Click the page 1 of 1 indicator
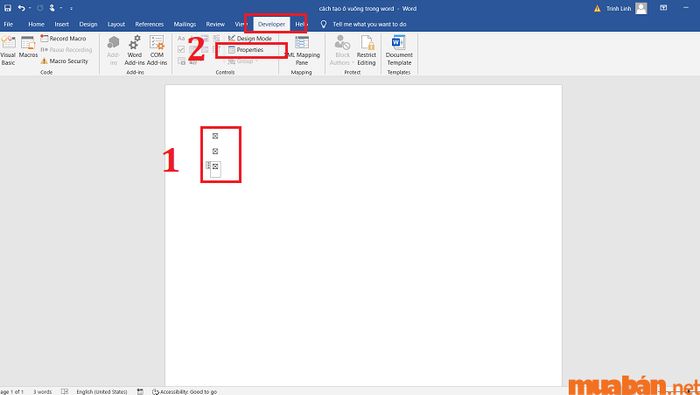Screen dimensions: 700x395 click(x=12, y=391)
